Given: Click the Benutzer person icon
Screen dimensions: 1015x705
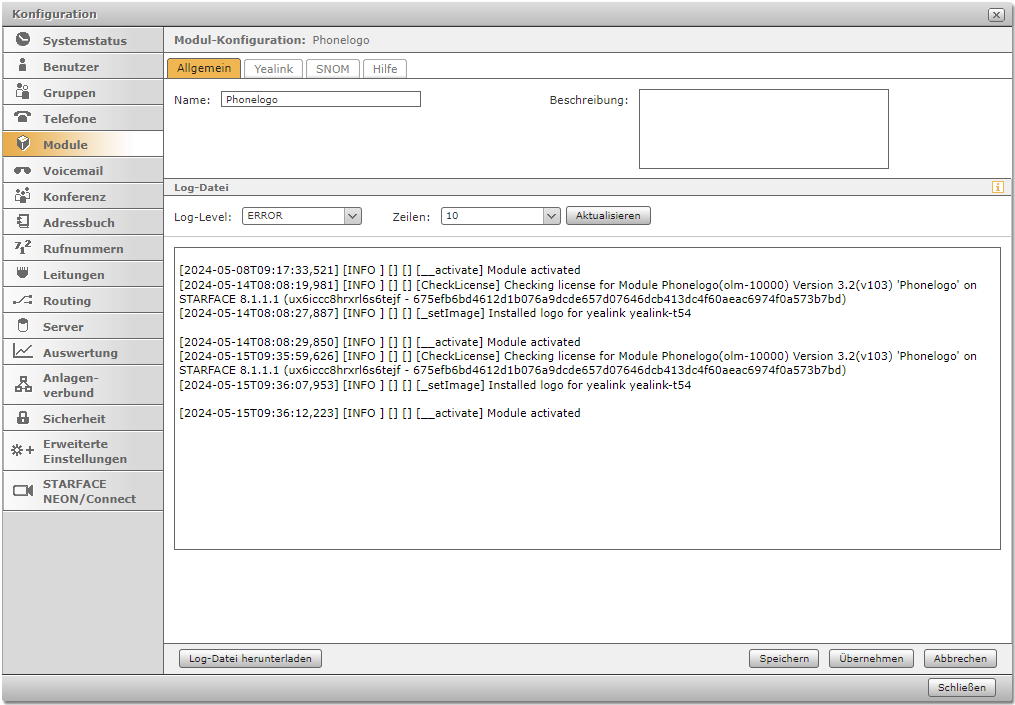Looking at the screenshot, I should coord(23,67).
